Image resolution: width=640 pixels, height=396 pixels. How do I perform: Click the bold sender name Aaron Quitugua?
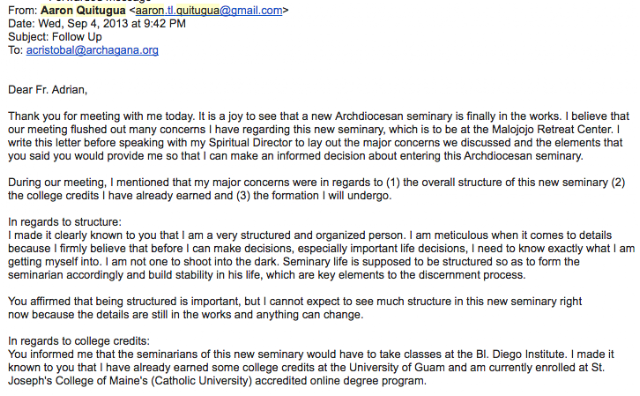(83, 10)
